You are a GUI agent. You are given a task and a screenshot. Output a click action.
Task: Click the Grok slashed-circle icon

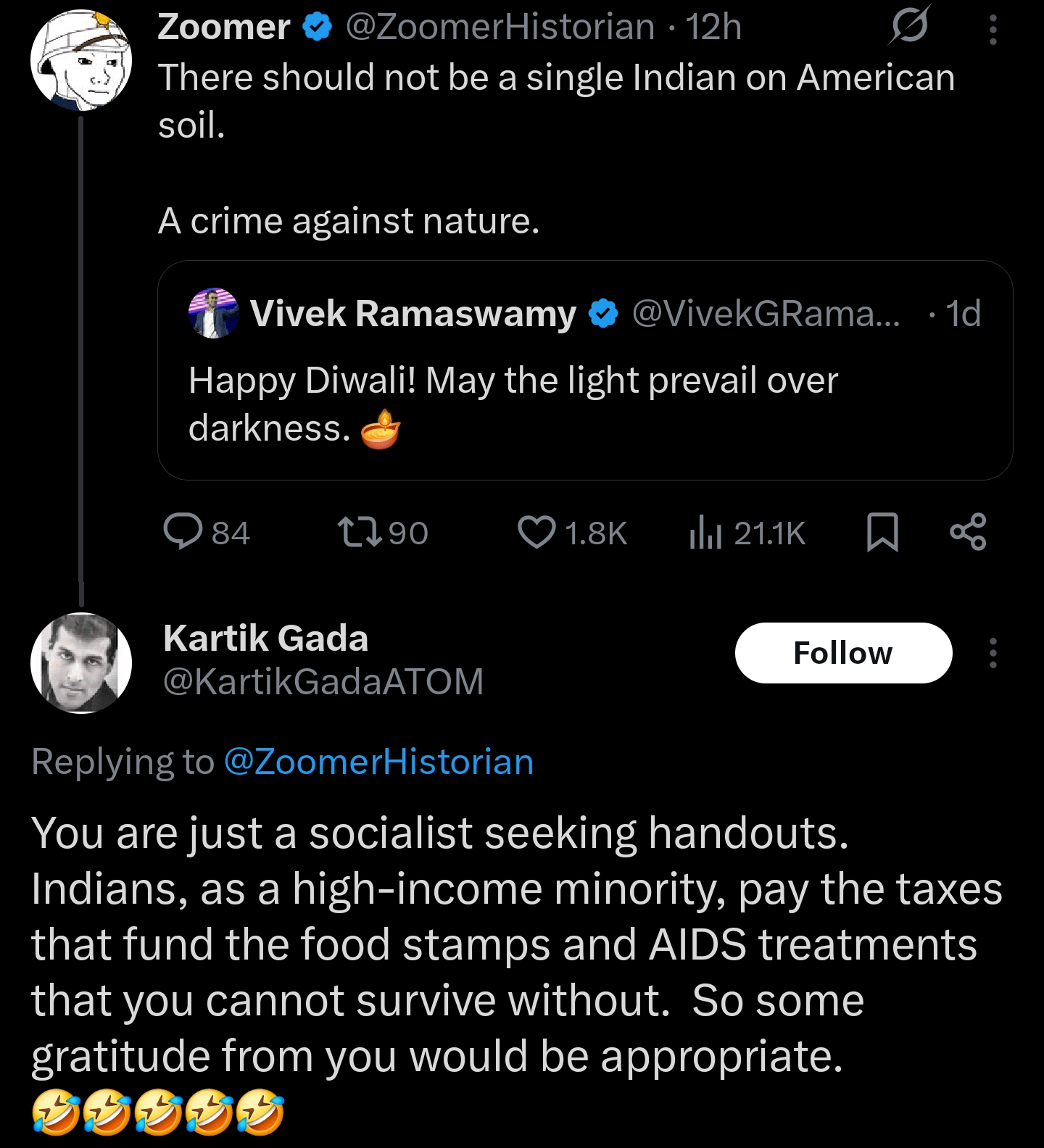point(909,28)
